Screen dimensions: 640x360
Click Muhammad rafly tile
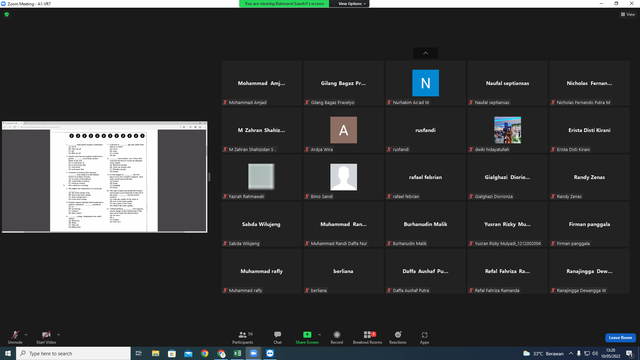pyautogui.click(x=261, y=271)
